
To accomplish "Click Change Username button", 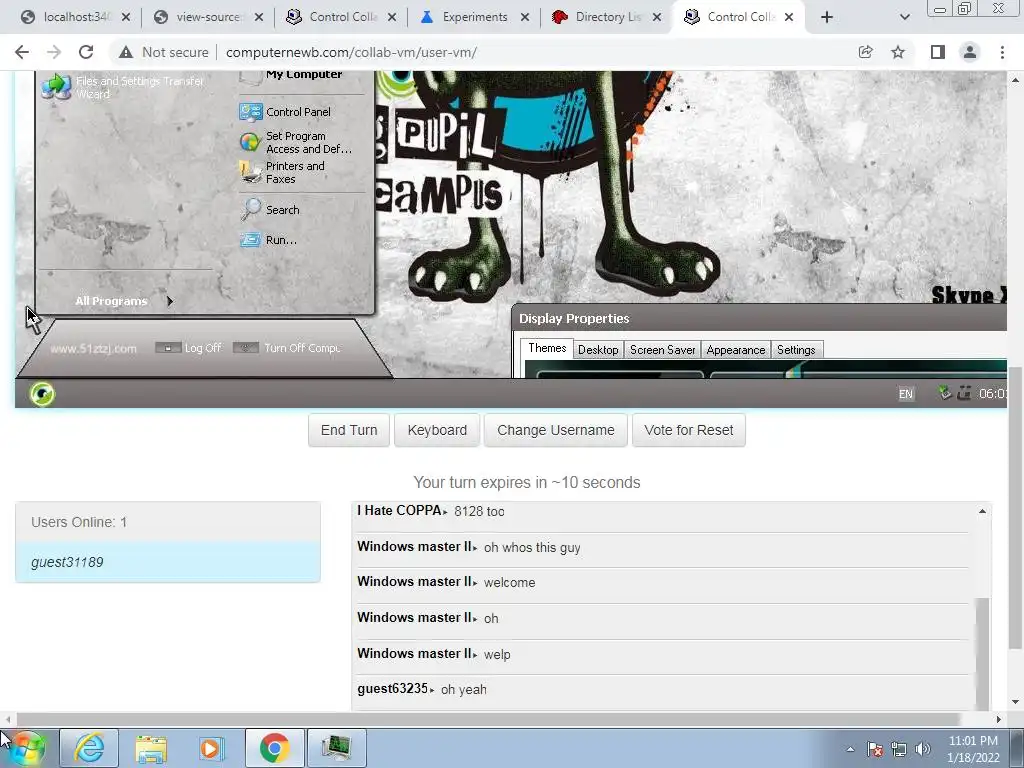I will (556, 430).
